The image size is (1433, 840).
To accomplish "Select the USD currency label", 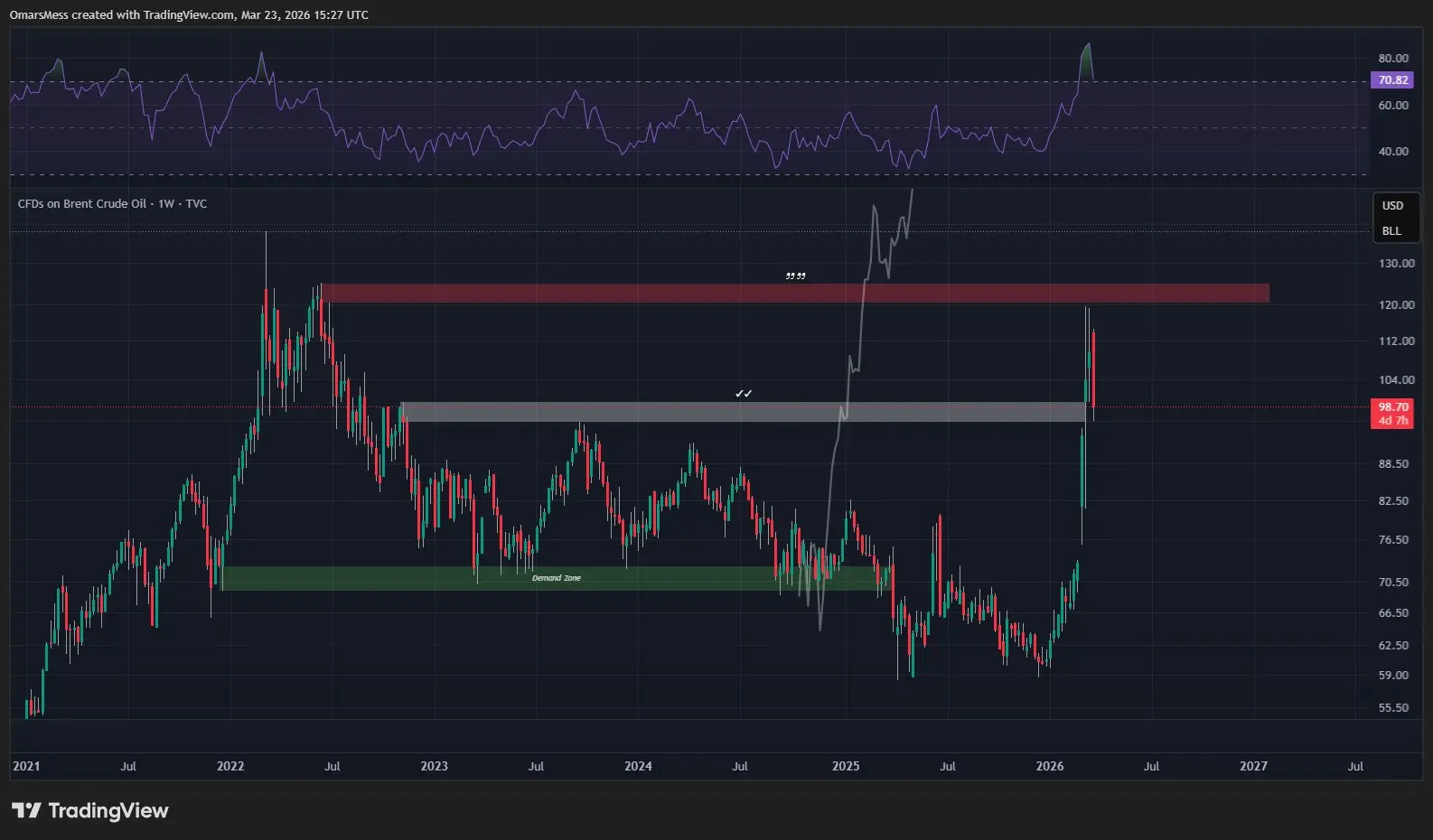I will [1392, 206].
